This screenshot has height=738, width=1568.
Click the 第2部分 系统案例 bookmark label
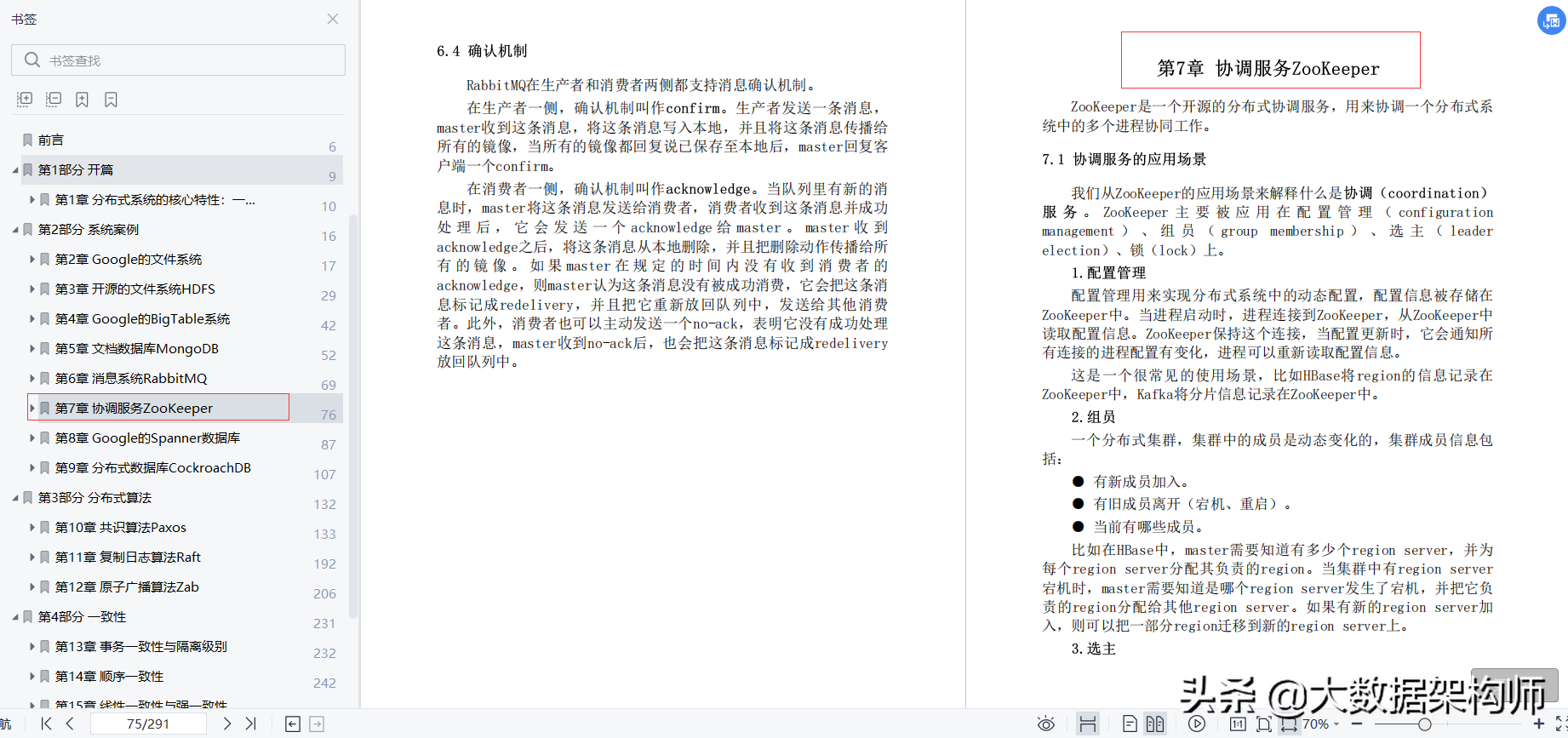click(x=89, y=229)
